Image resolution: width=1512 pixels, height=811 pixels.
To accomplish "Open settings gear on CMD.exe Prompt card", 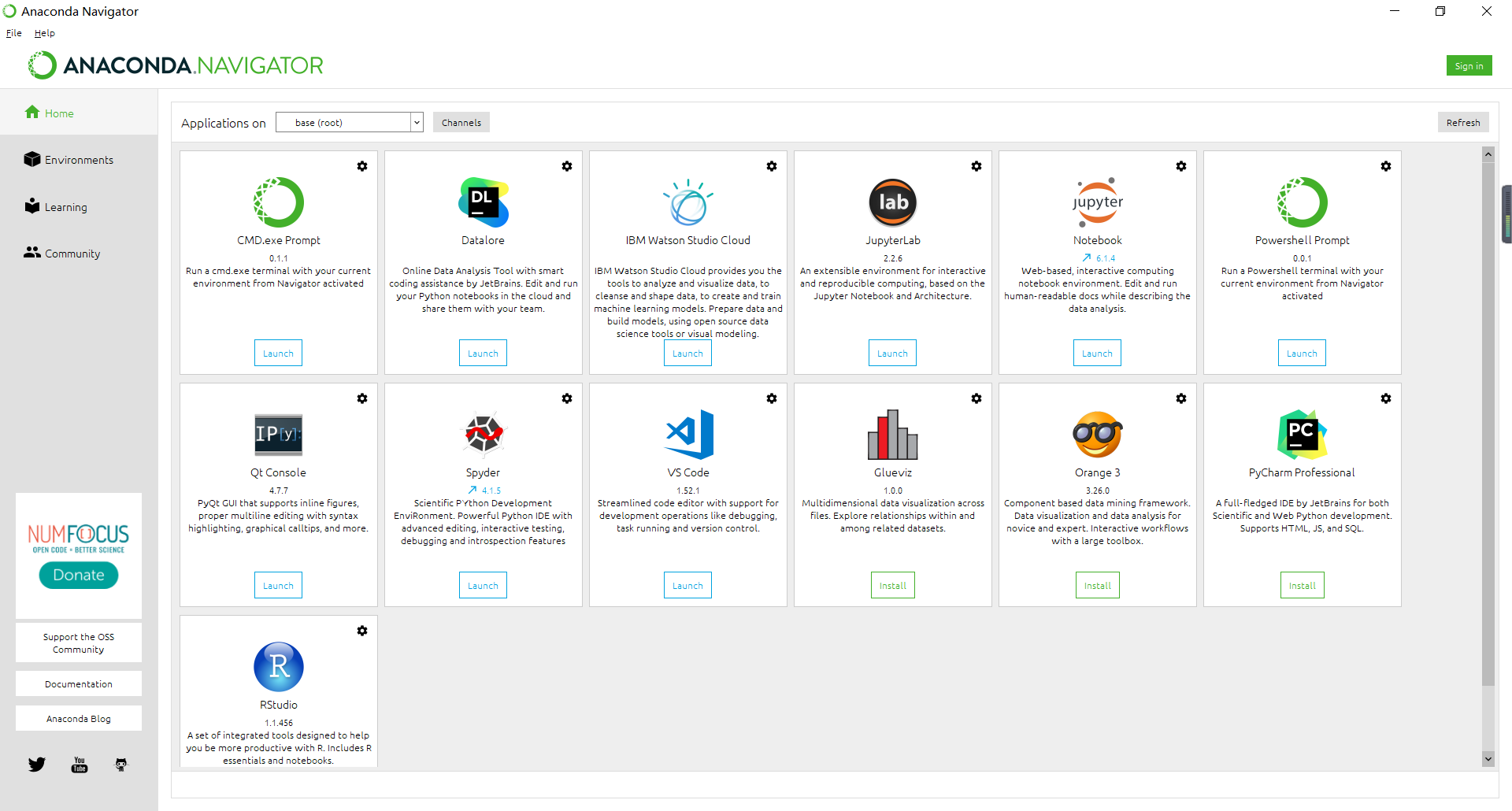I will pyautogui.click(x=362, y=166).
